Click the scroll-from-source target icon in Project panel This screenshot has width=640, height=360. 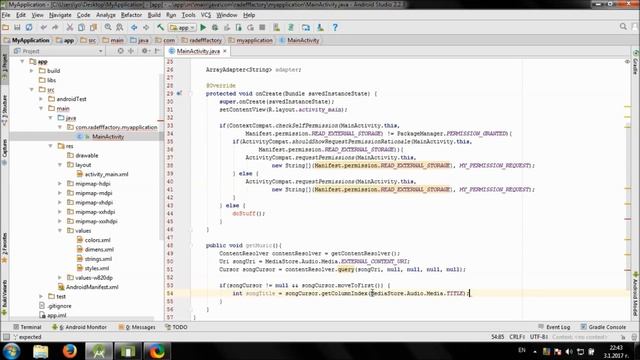click(120, 51)
